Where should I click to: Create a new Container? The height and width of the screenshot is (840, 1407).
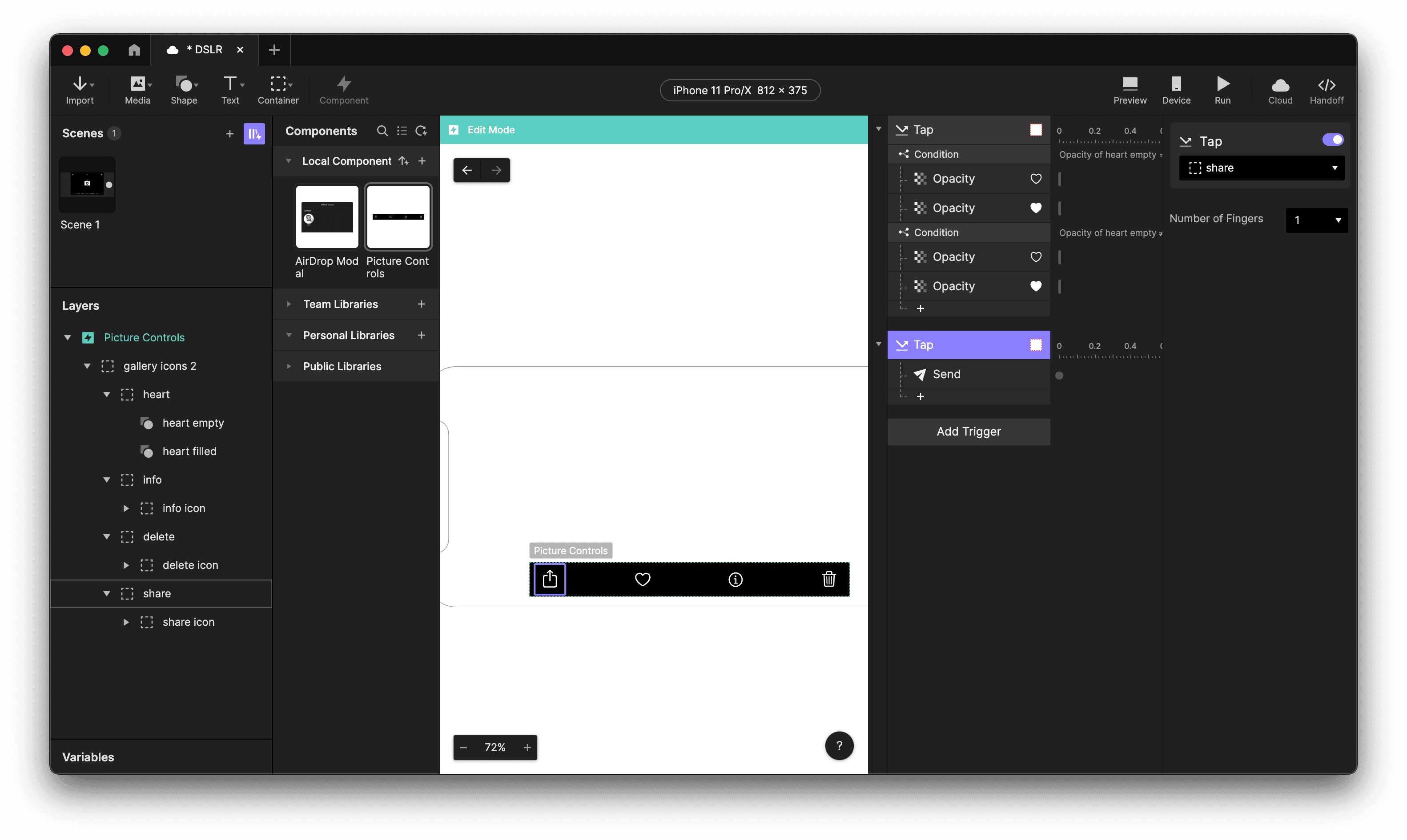click(x=277, y=89)
